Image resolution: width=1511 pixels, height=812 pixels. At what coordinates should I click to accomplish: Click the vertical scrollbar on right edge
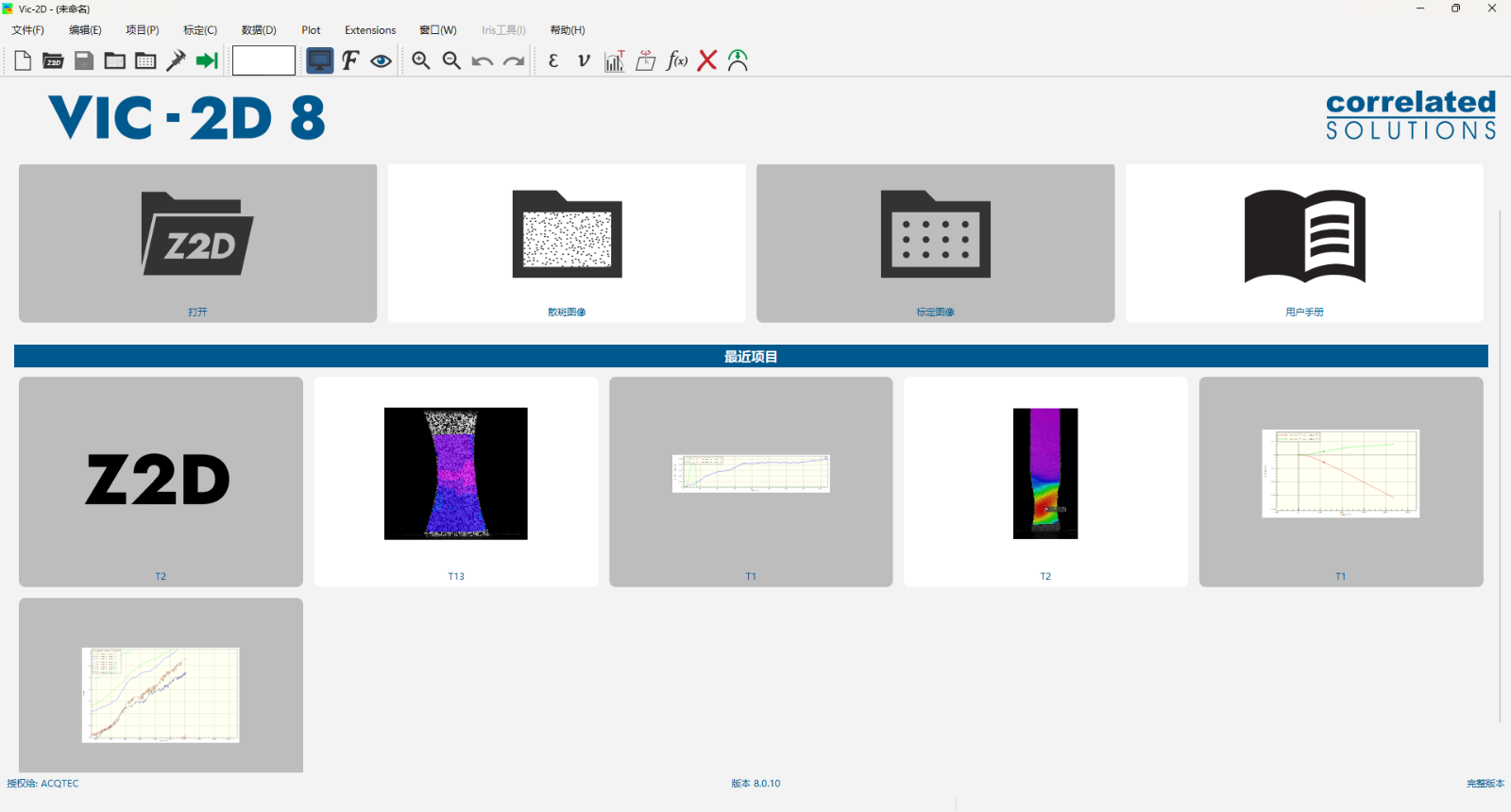pos(1500,467)
